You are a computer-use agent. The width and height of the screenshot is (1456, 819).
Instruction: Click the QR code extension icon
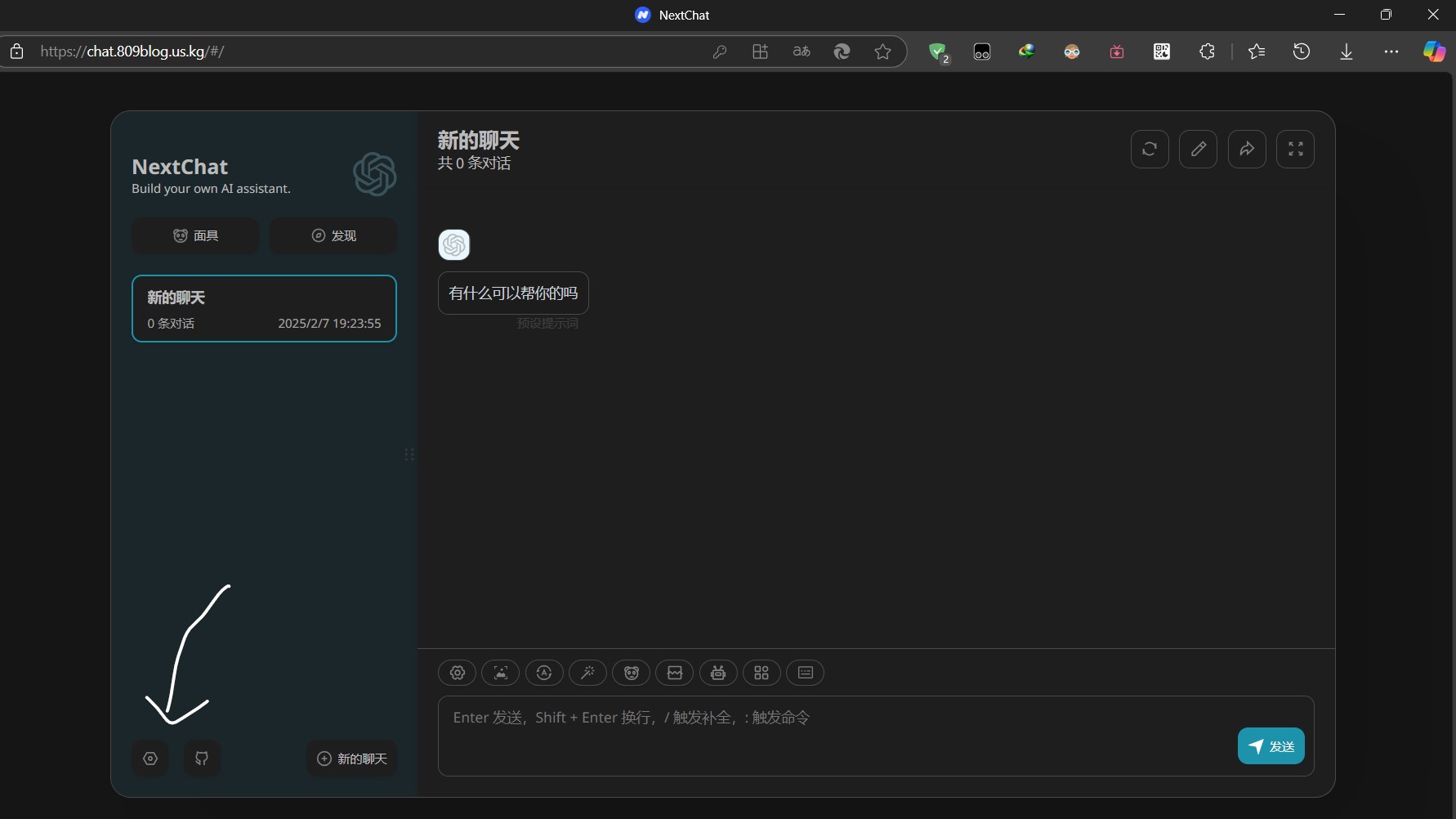coord(1162,51)
